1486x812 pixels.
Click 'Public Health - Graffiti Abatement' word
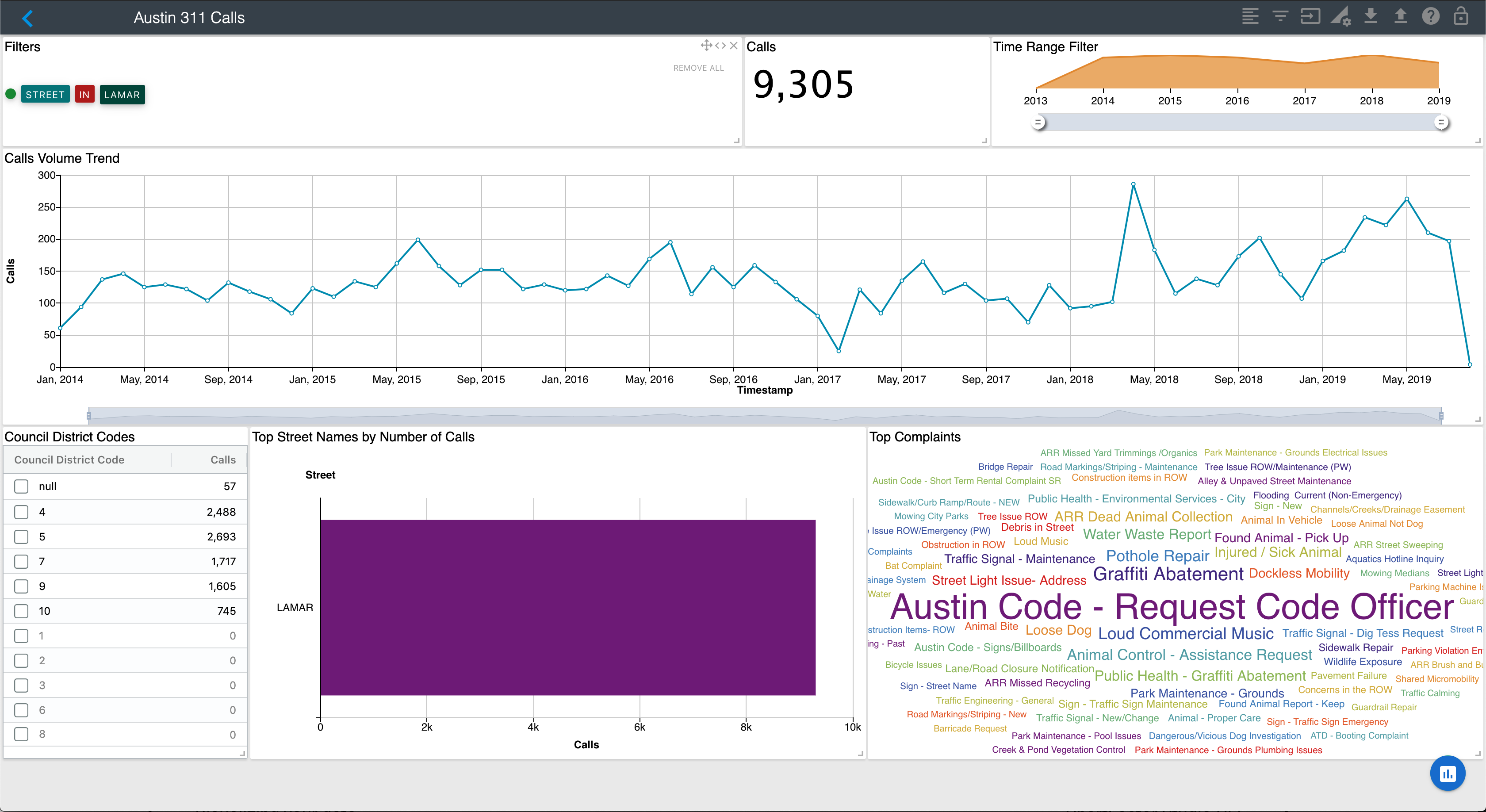pos(1200,676)
